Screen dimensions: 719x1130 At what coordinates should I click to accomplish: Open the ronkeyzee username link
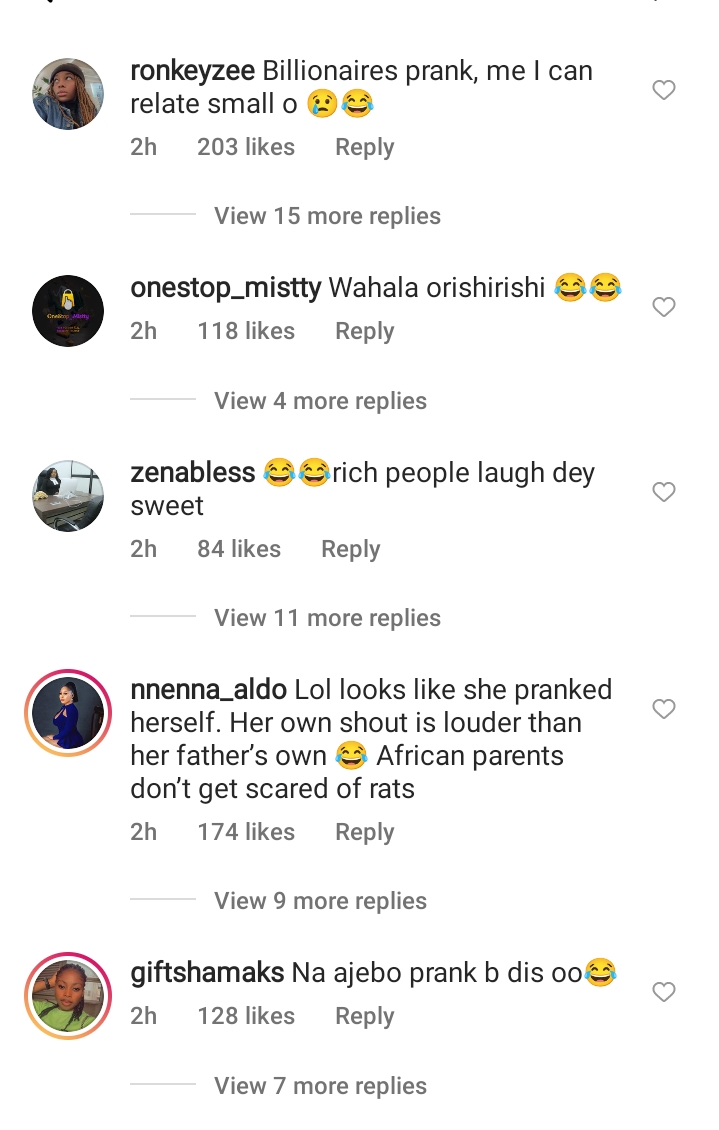click(192, 71)
